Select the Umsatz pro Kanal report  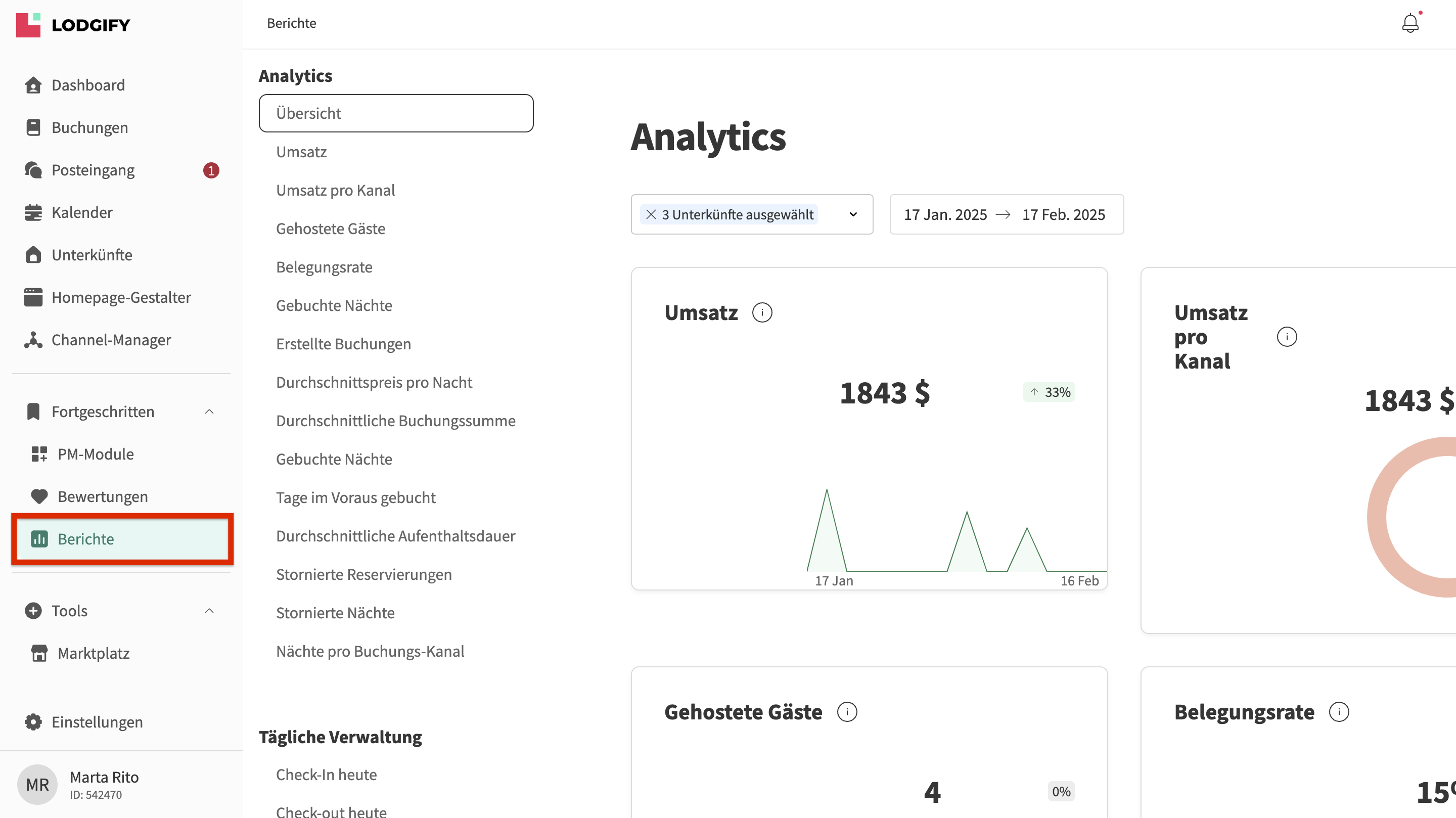(335, 191)
